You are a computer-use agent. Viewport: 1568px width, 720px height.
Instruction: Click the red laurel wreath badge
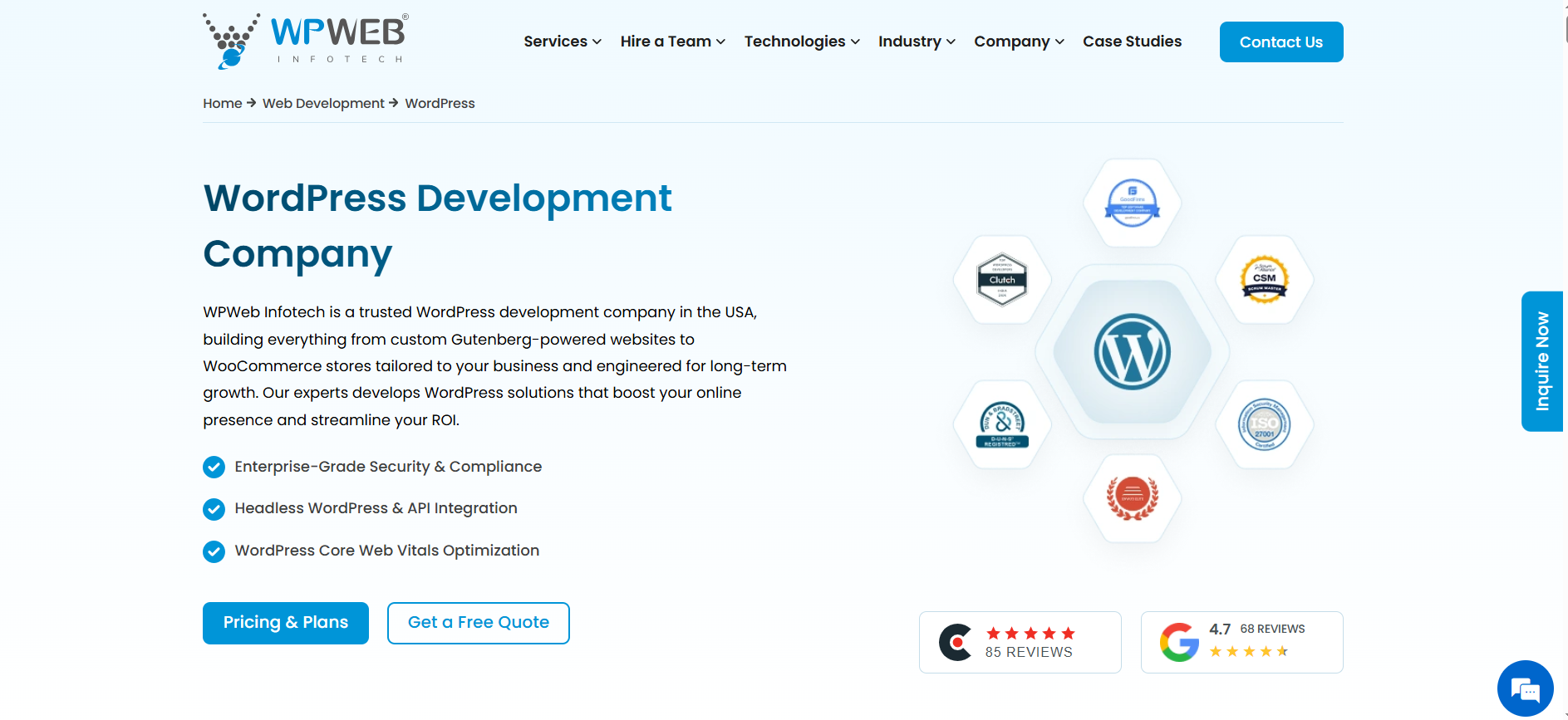[x=1132, y=498]
